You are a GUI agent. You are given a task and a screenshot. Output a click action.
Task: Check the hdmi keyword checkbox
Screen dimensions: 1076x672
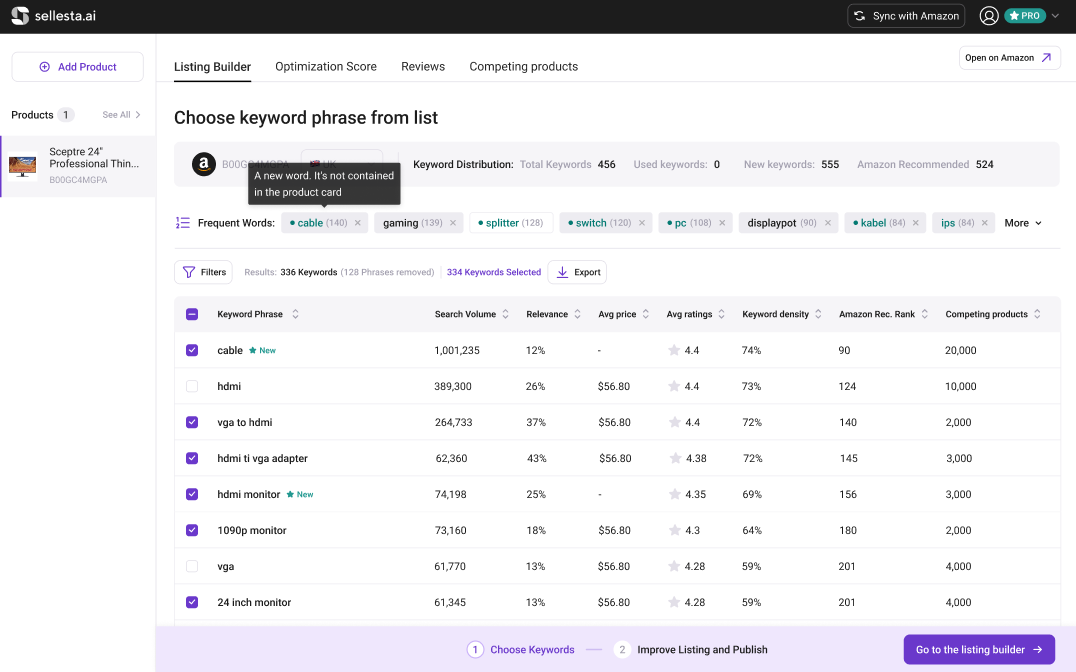coord(192,387)
